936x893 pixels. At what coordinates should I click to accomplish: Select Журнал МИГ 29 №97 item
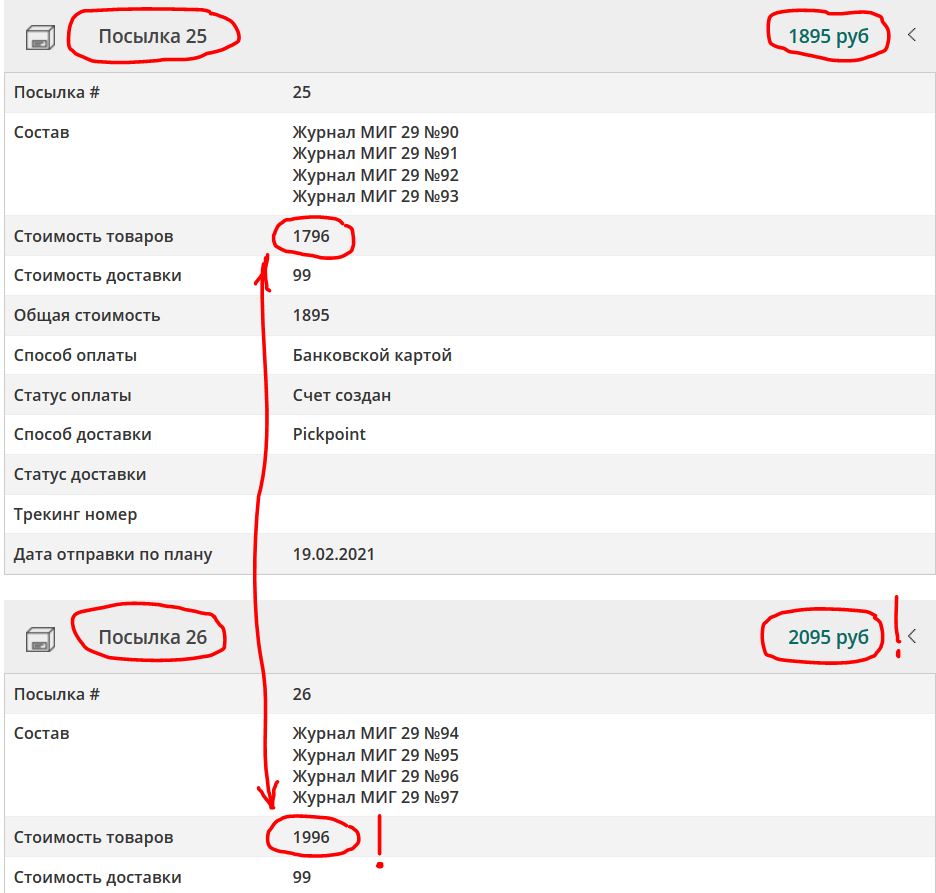coord(375,797)
